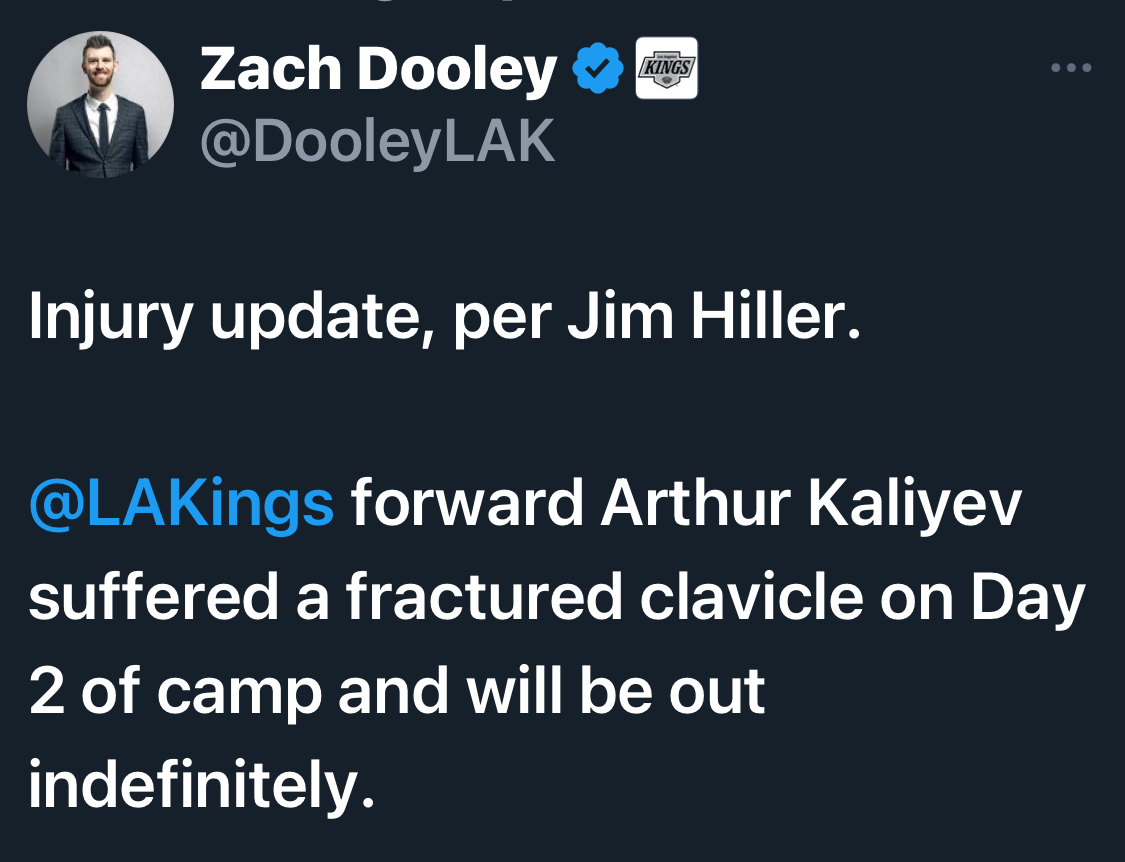Select the surname Kaliyev
The image size is (1125, 862).
915,503
